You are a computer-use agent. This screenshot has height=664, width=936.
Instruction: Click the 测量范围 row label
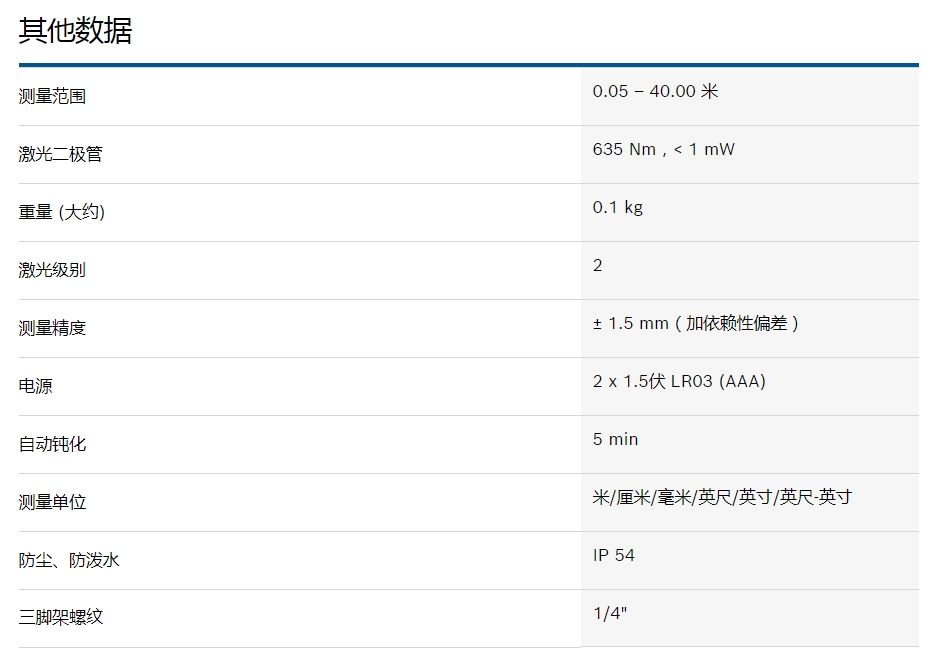tap(52, 97)
